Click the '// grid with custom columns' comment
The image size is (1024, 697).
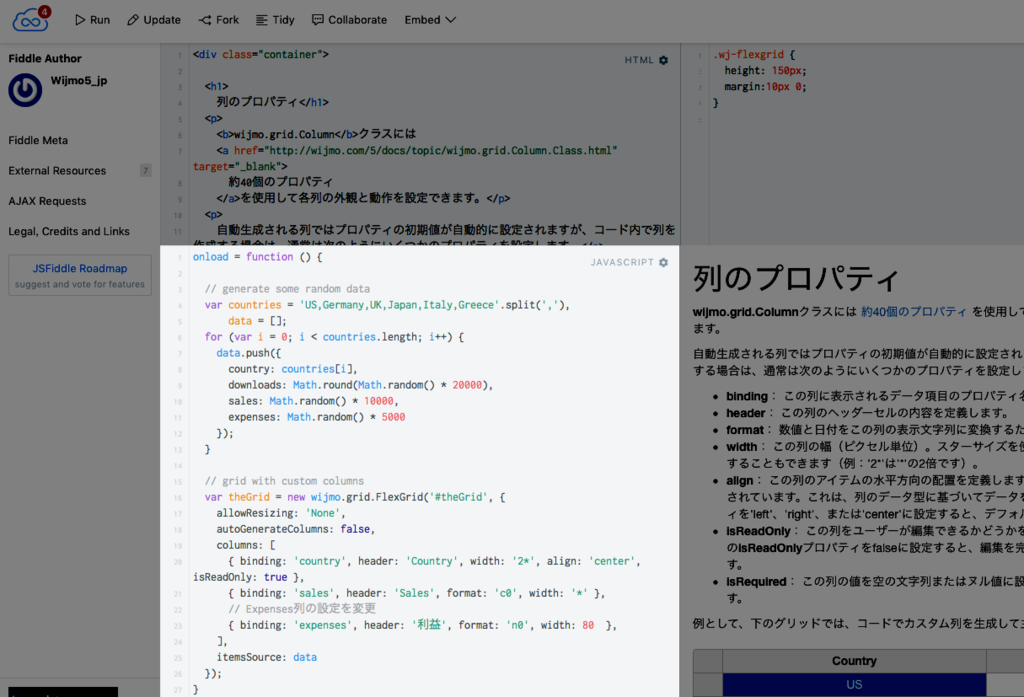284,481
